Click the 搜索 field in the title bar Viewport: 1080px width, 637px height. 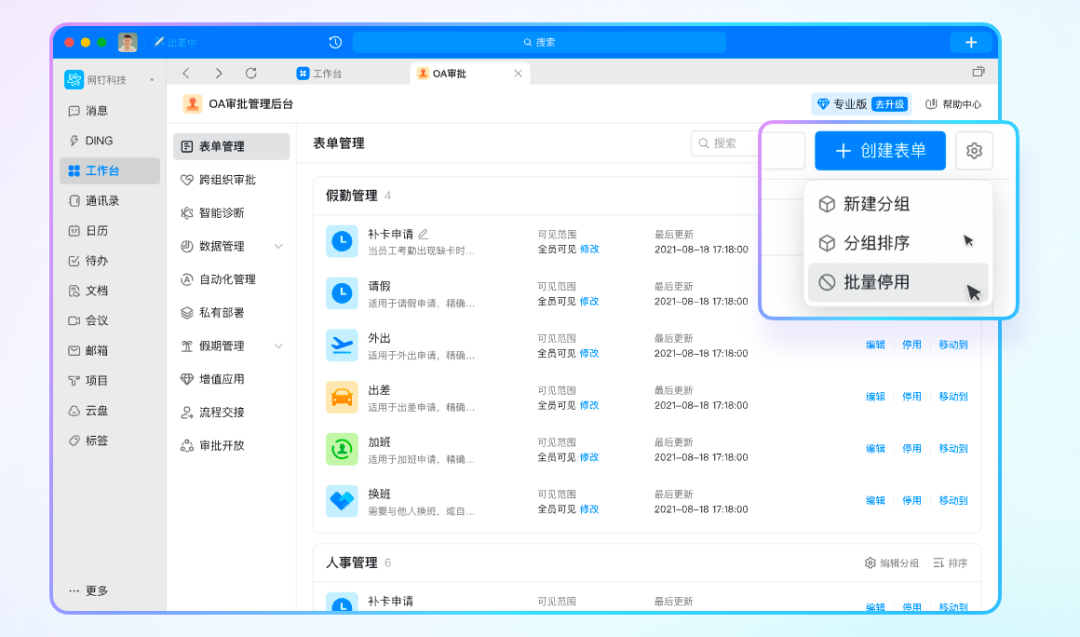click(539, 42)
